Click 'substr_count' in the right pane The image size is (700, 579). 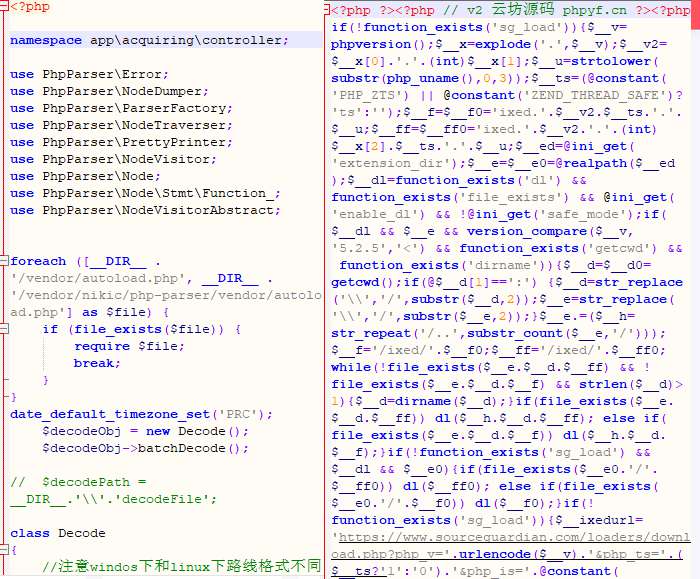click(x=516, y=333)
